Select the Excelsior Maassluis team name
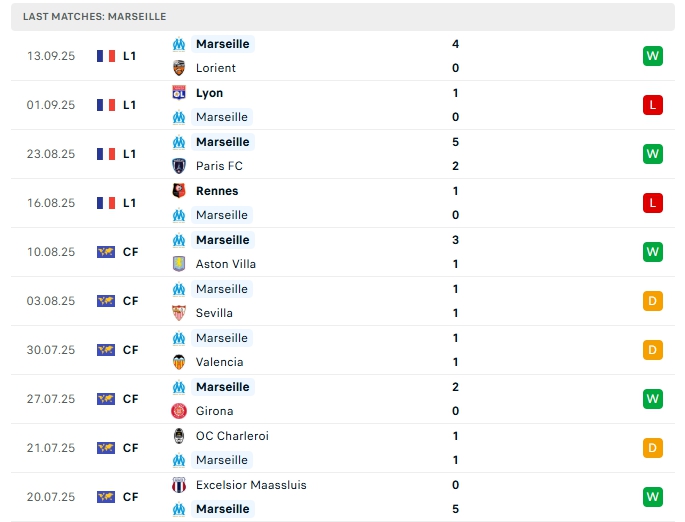 (251, 485)
